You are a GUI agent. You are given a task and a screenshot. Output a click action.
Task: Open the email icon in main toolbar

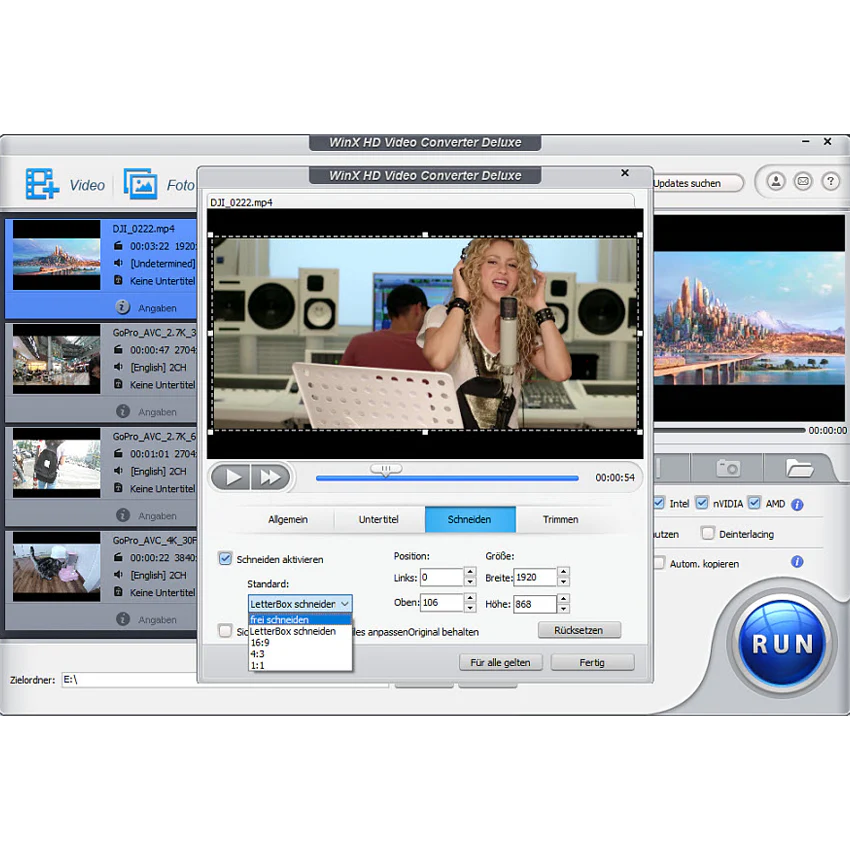tap(803, 182)
